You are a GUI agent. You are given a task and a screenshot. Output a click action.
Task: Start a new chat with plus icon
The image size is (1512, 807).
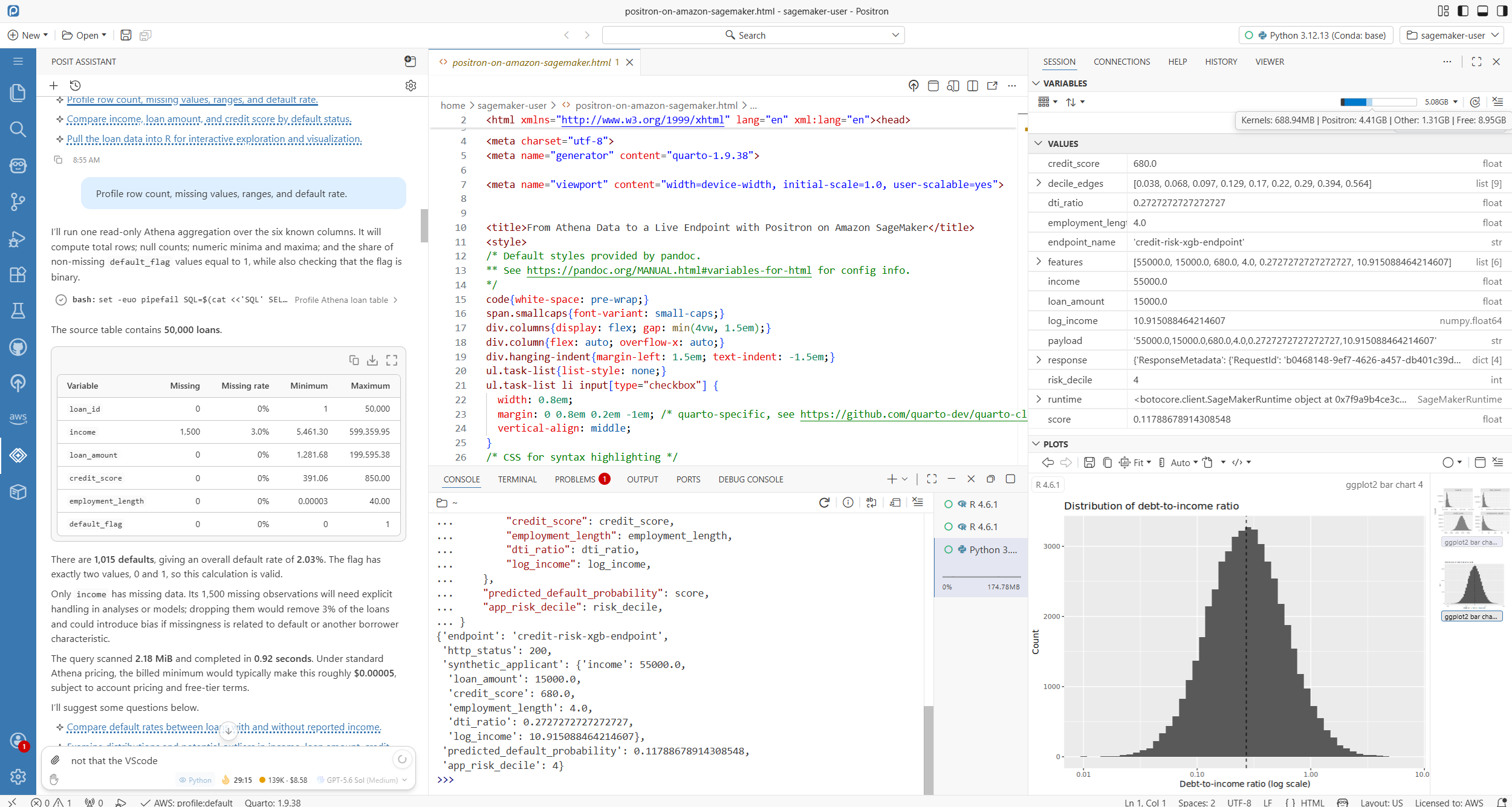[x=54, y=85]
